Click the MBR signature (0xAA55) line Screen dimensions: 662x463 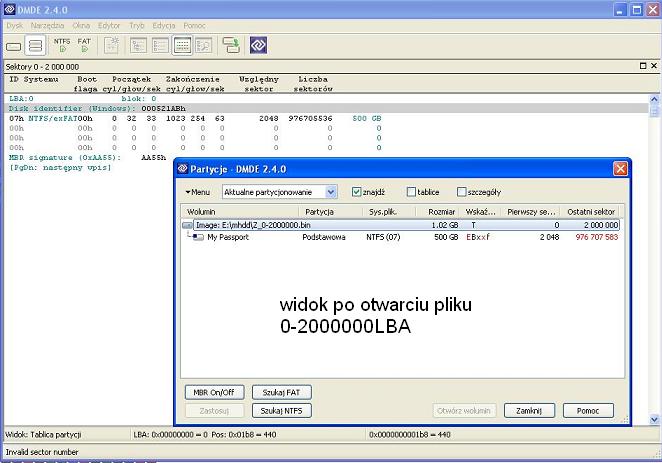pyautogui.click(x=87, y=157)
